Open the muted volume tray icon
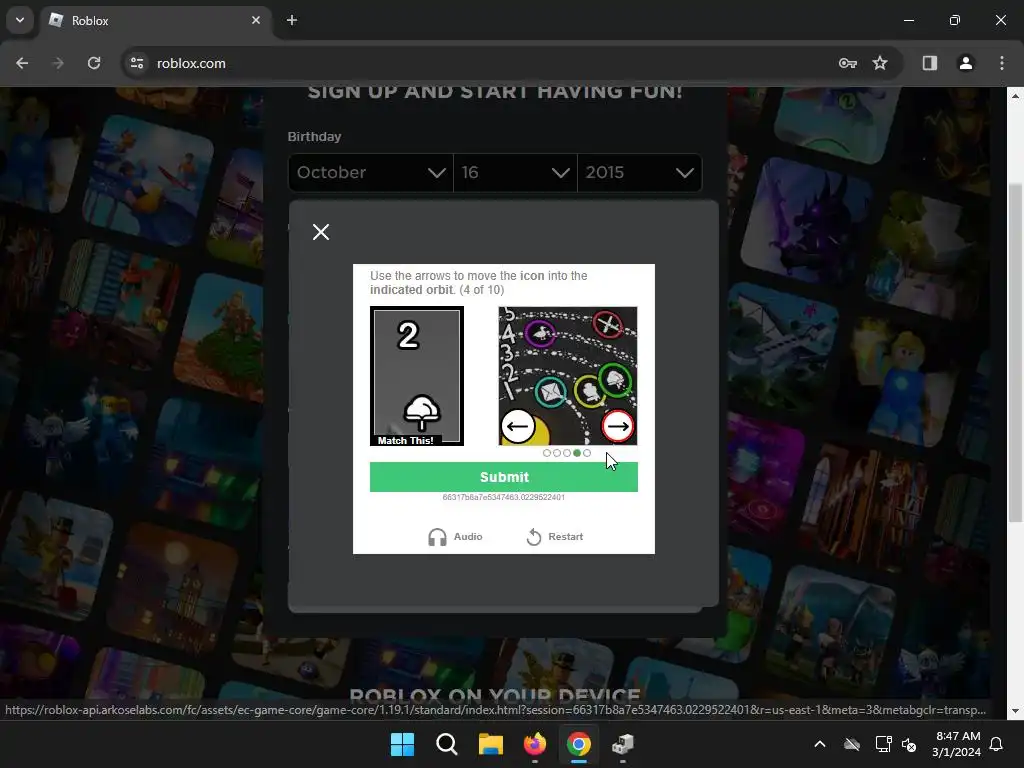1024x768 pixels. (x=909, y=744)
